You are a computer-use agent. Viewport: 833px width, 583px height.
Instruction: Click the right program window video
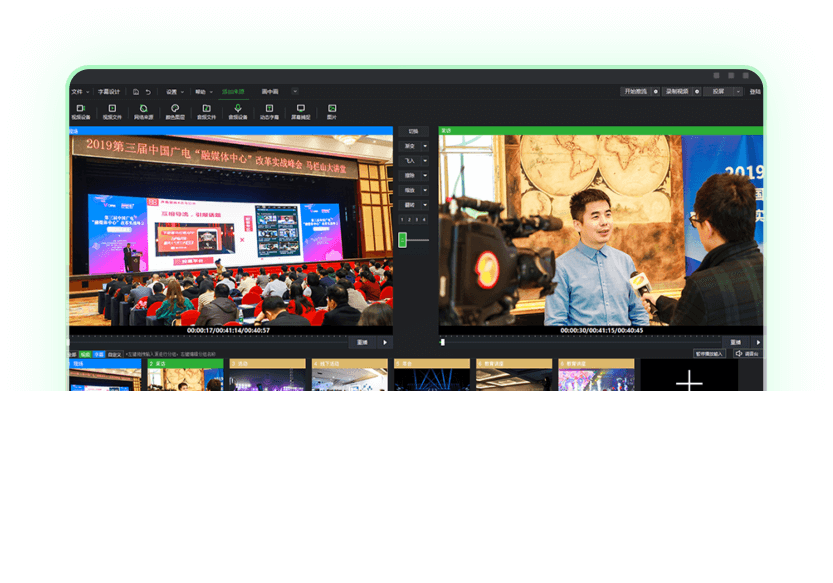tap(601, 230)
